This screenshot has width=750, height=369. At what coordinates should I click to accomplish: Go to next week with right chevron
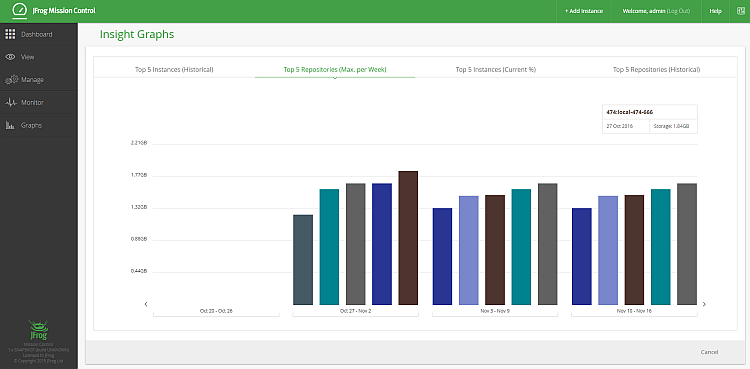tap(704, 304)
